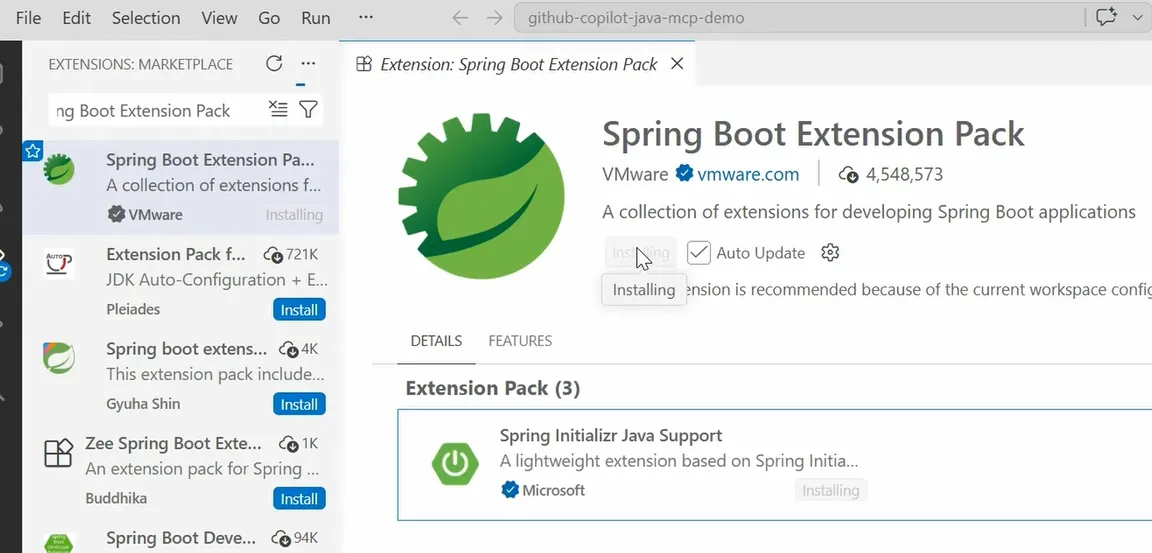This screenshot has width=1152, height=553.
Task: Select Spring Boot Deve... list item
Action: point(181,536)
